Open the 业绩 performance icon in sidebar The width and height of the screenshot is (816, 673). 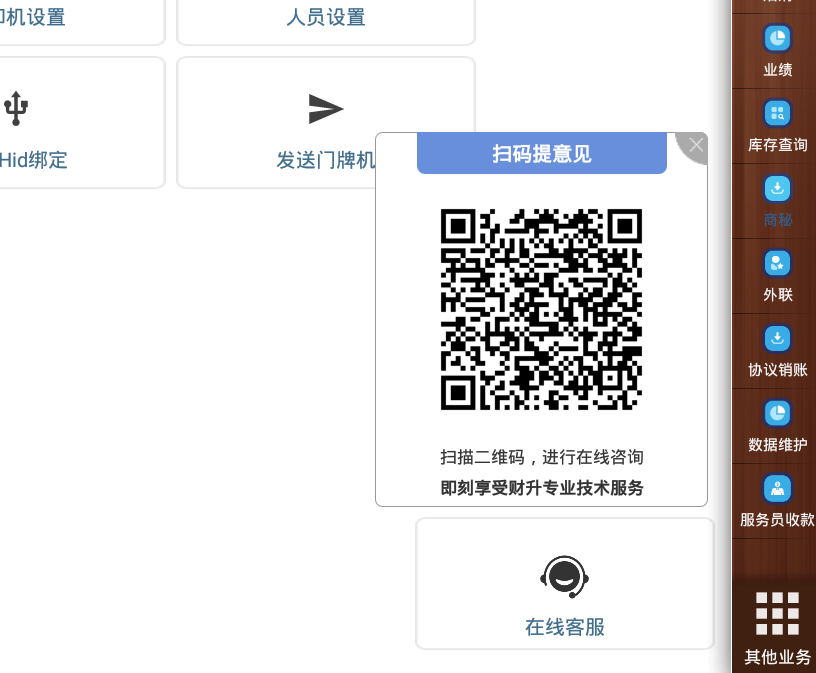pyautogui.click(x=777, y=39)
